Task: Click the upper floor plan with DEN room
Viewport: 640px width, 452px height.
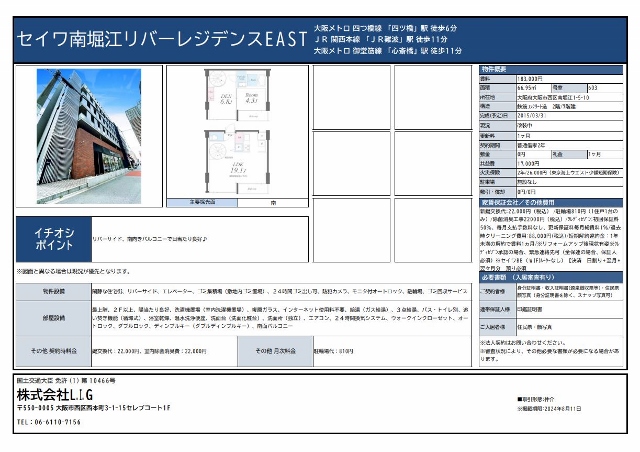Action: [238, 95]
